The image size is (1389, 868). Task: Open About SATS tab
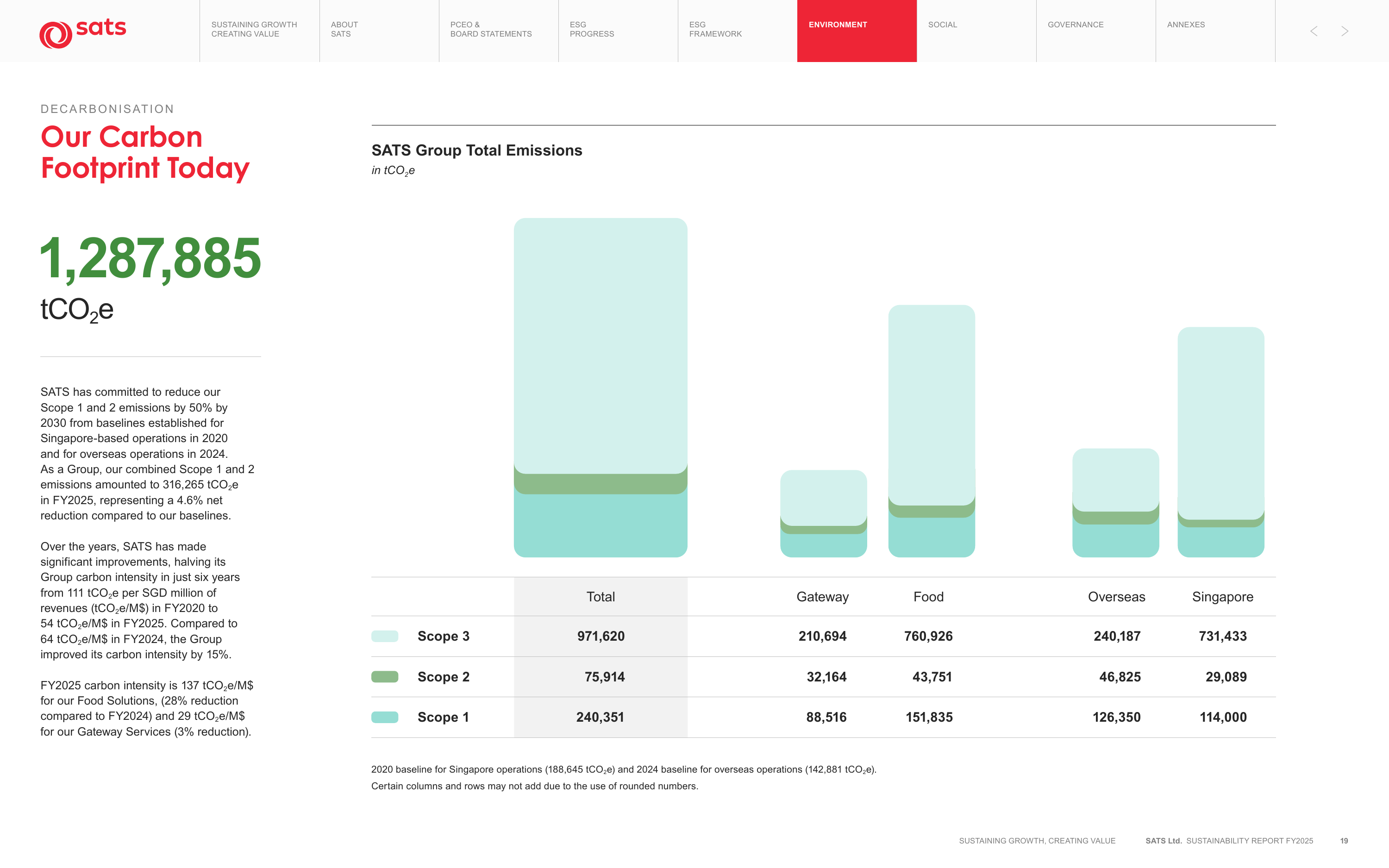tap(379, 31)
